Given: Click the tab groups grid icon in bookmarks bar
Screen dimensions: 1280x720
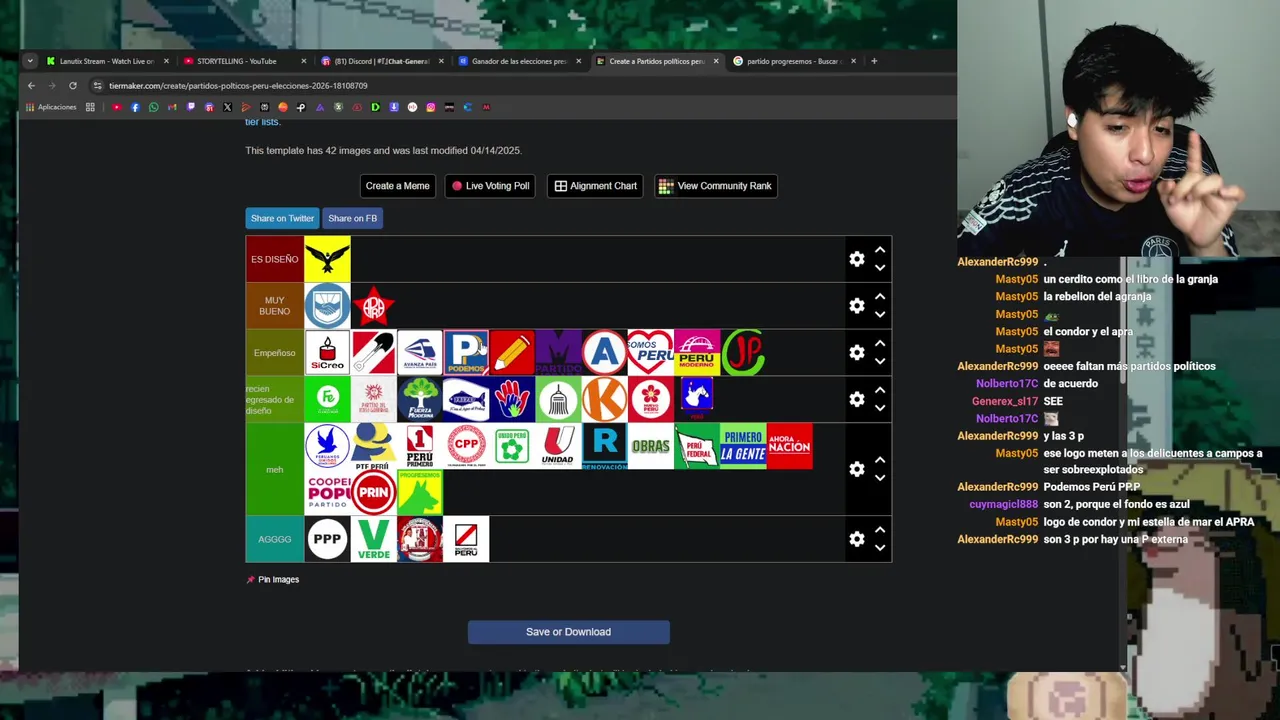Looking at the screenshot, I should point(90,107).
